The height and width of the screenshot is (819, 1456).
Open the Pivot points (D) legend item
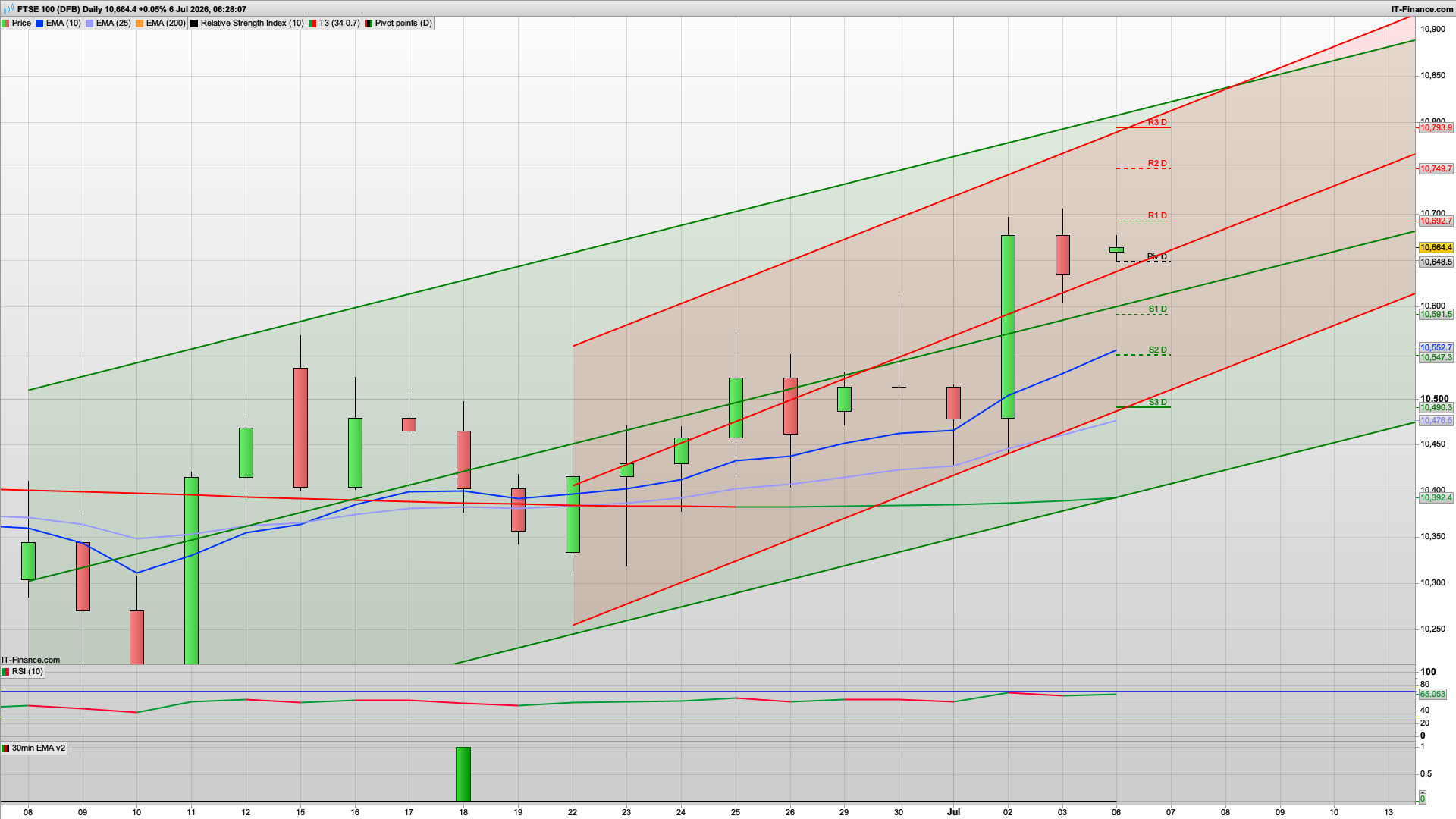point(398,24)
